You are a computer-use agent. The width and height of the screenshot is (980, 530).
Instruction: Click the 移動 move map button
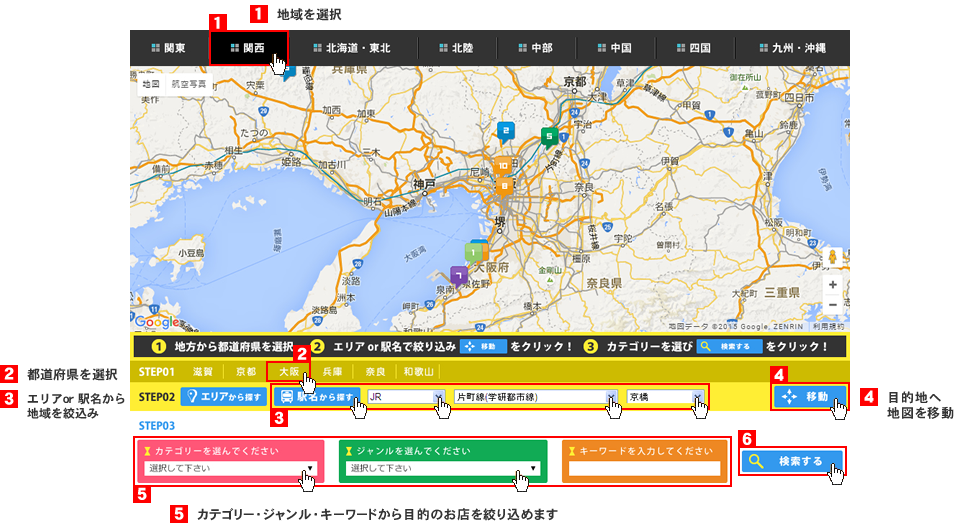810,396
